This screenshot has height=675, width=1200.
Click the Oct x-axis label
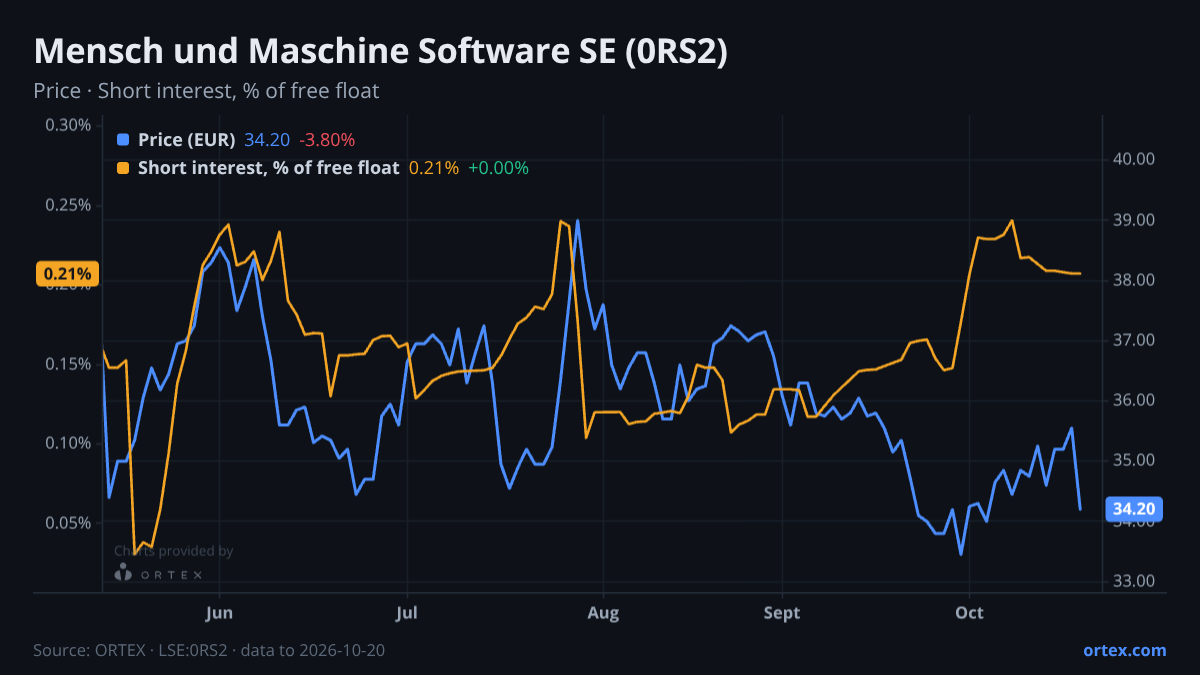click(969, 613)
